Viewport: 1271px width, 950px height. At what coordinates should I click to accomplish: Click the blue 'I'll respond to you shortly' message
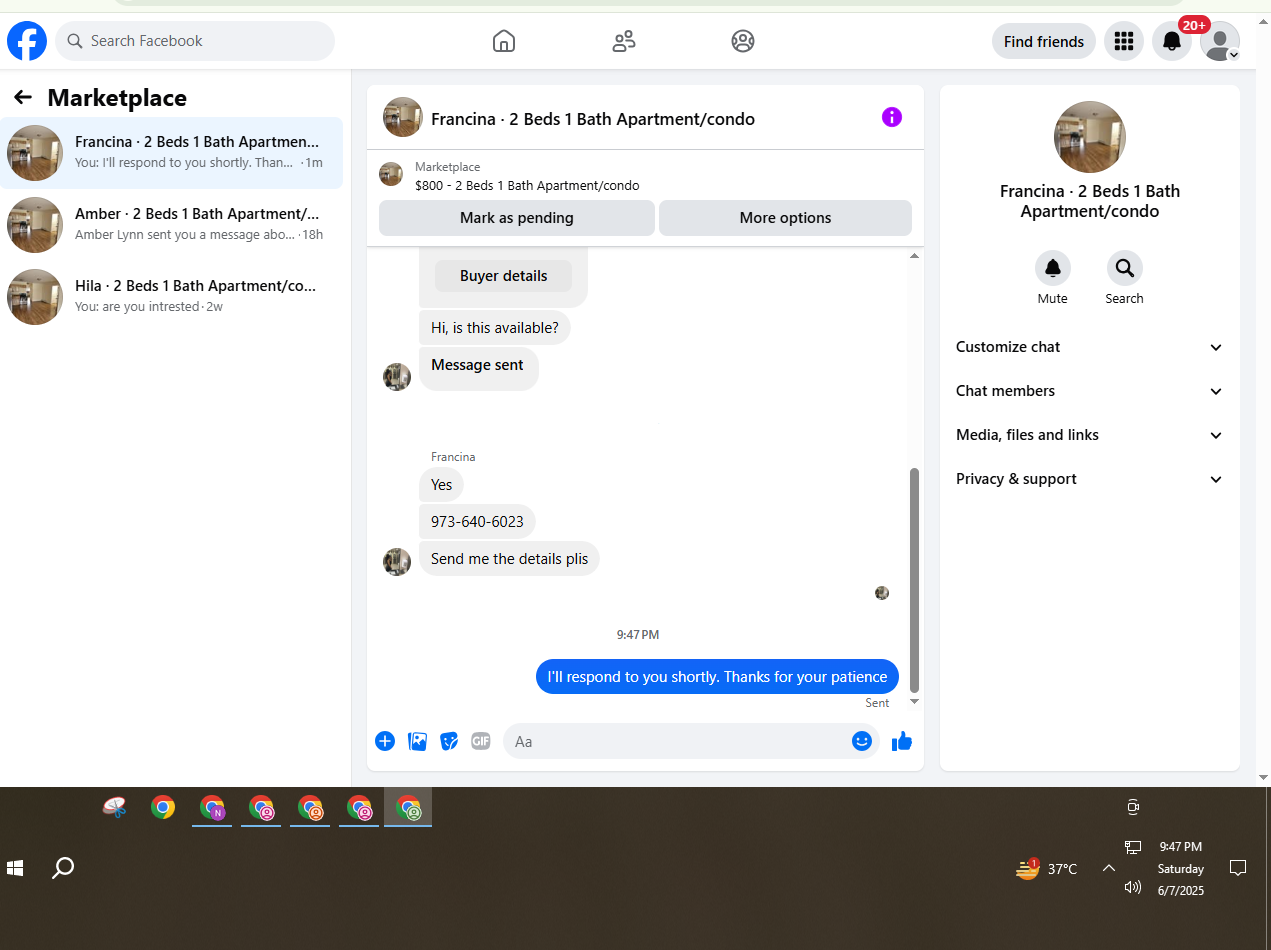coord(717,677)
